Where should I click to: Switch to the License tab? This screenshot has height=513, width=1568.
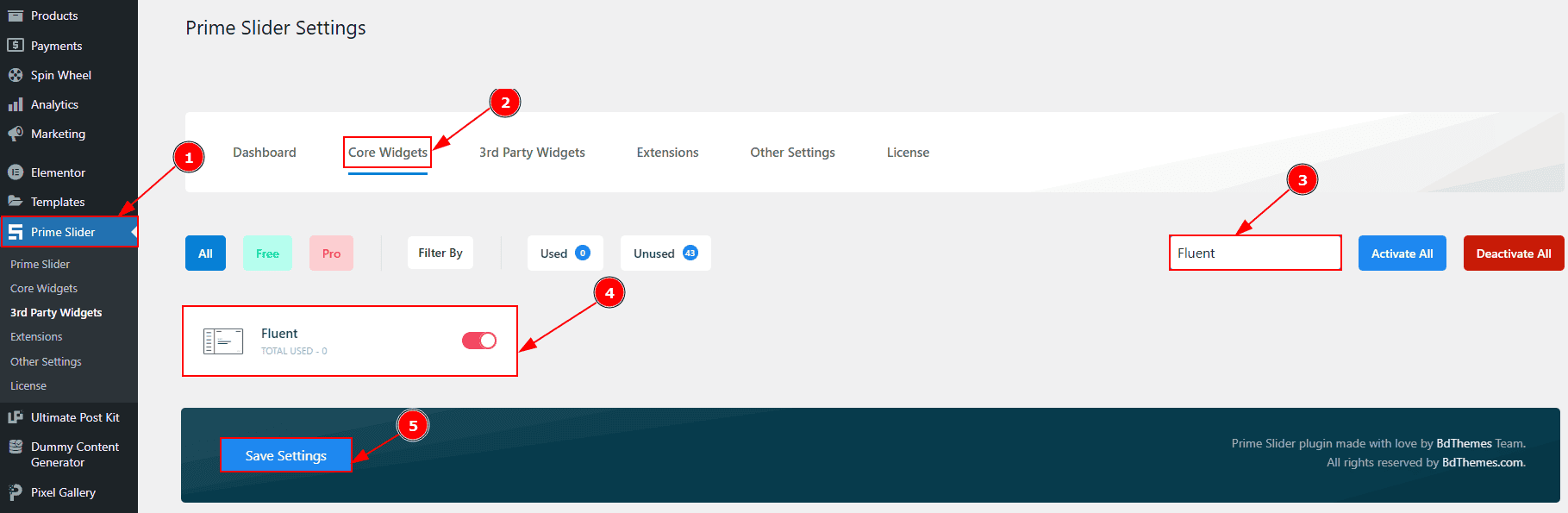click(908, 153)
